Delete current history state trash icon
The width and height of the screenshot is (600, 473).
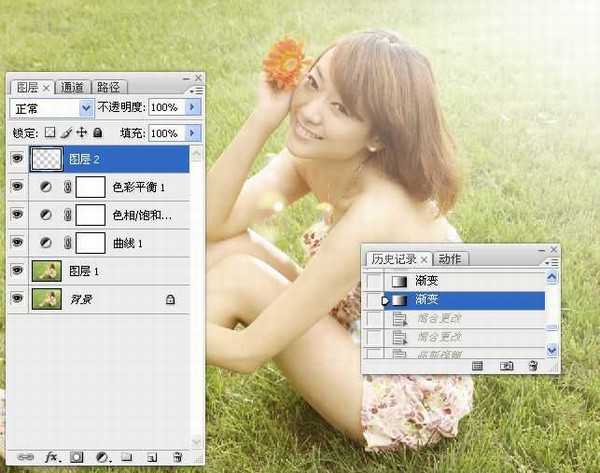533,366
